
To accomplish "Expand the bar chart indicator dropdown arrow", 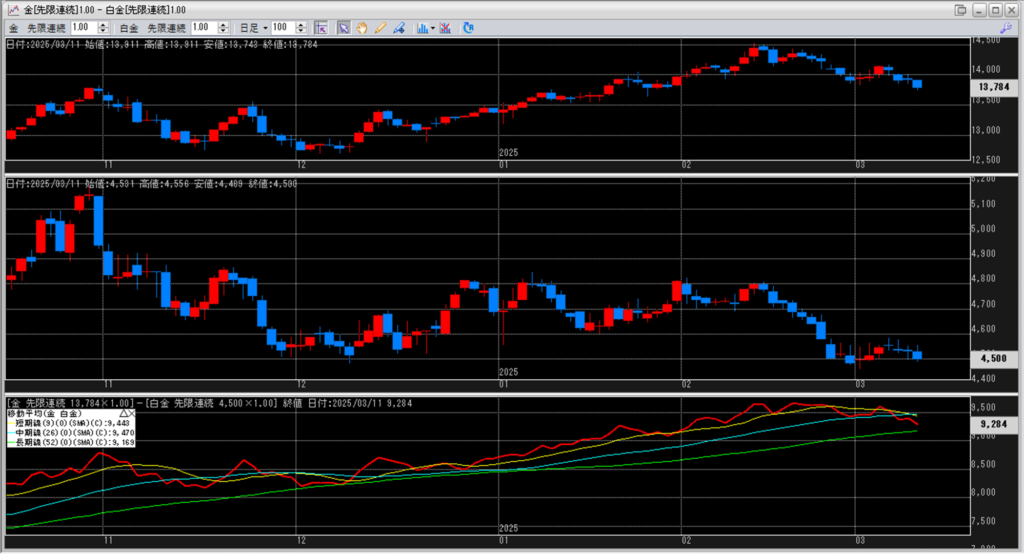I will (x=433, y=27).
